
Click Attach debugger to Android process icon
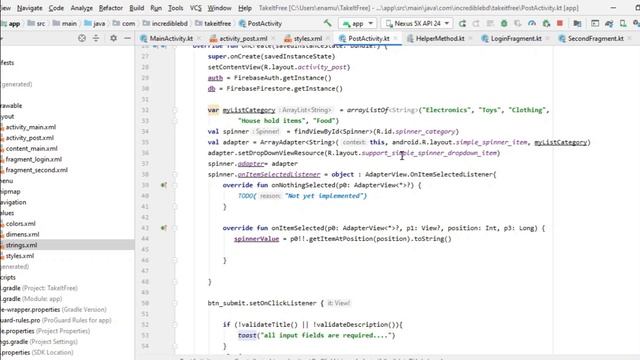pyautogui.click(x=546, y=24)
